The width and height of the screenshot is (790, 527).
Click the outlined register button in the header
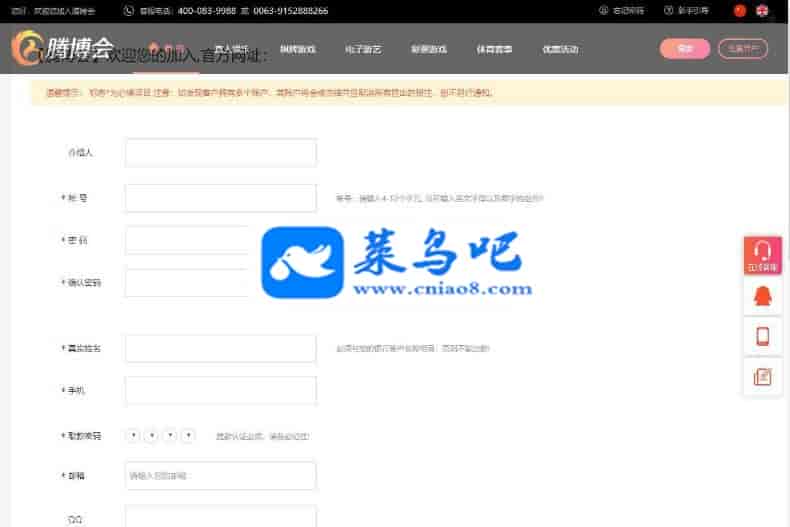[743, 49]
